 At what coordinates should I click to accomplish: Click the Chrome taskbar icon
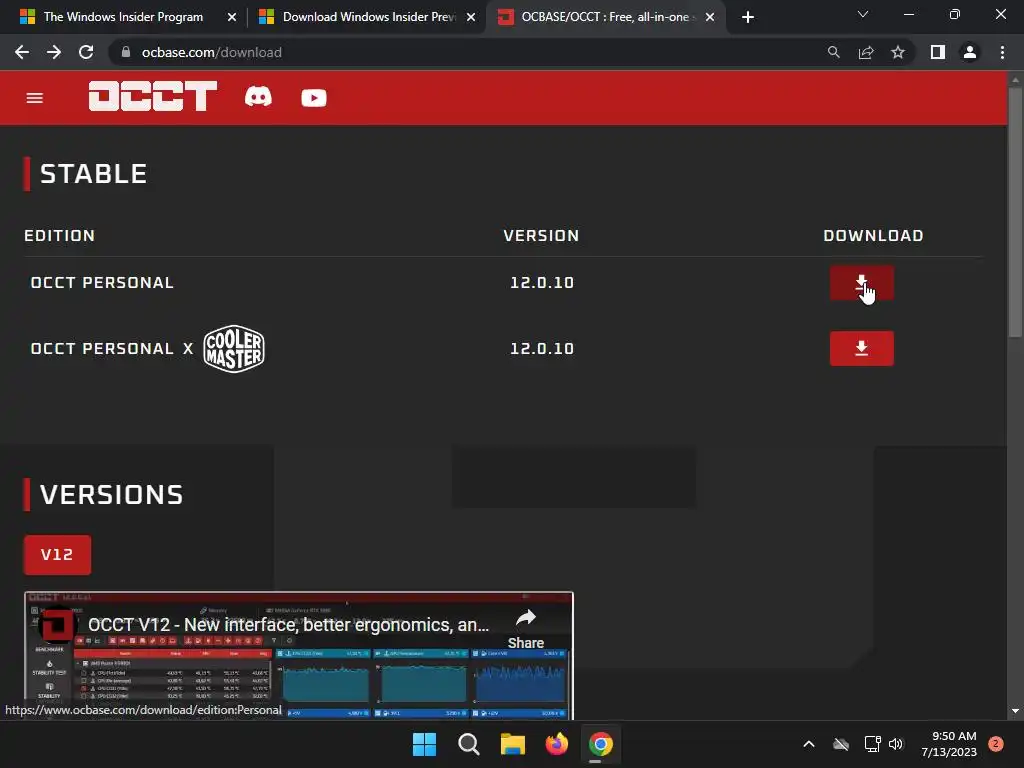601,744
